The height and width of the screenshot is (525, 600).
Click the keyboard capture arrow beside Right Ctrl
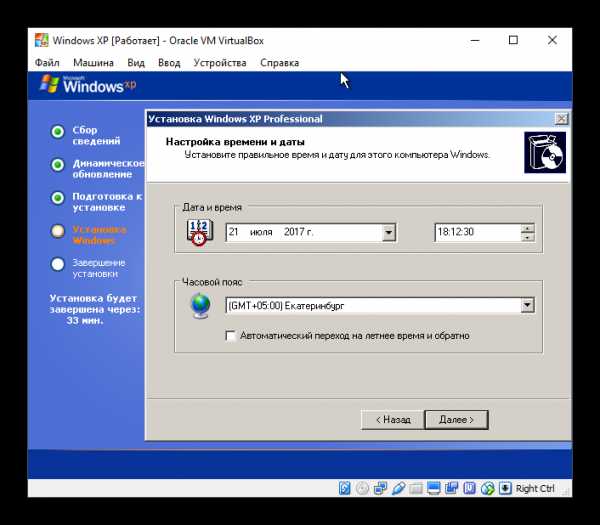pos(503,488)
